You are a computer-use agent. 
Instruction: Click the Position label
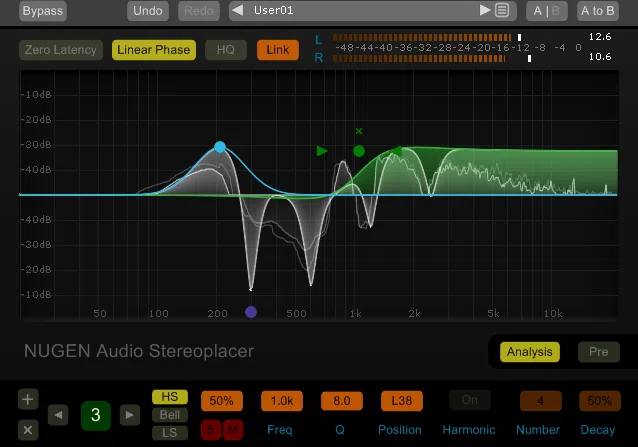[400, 430]
